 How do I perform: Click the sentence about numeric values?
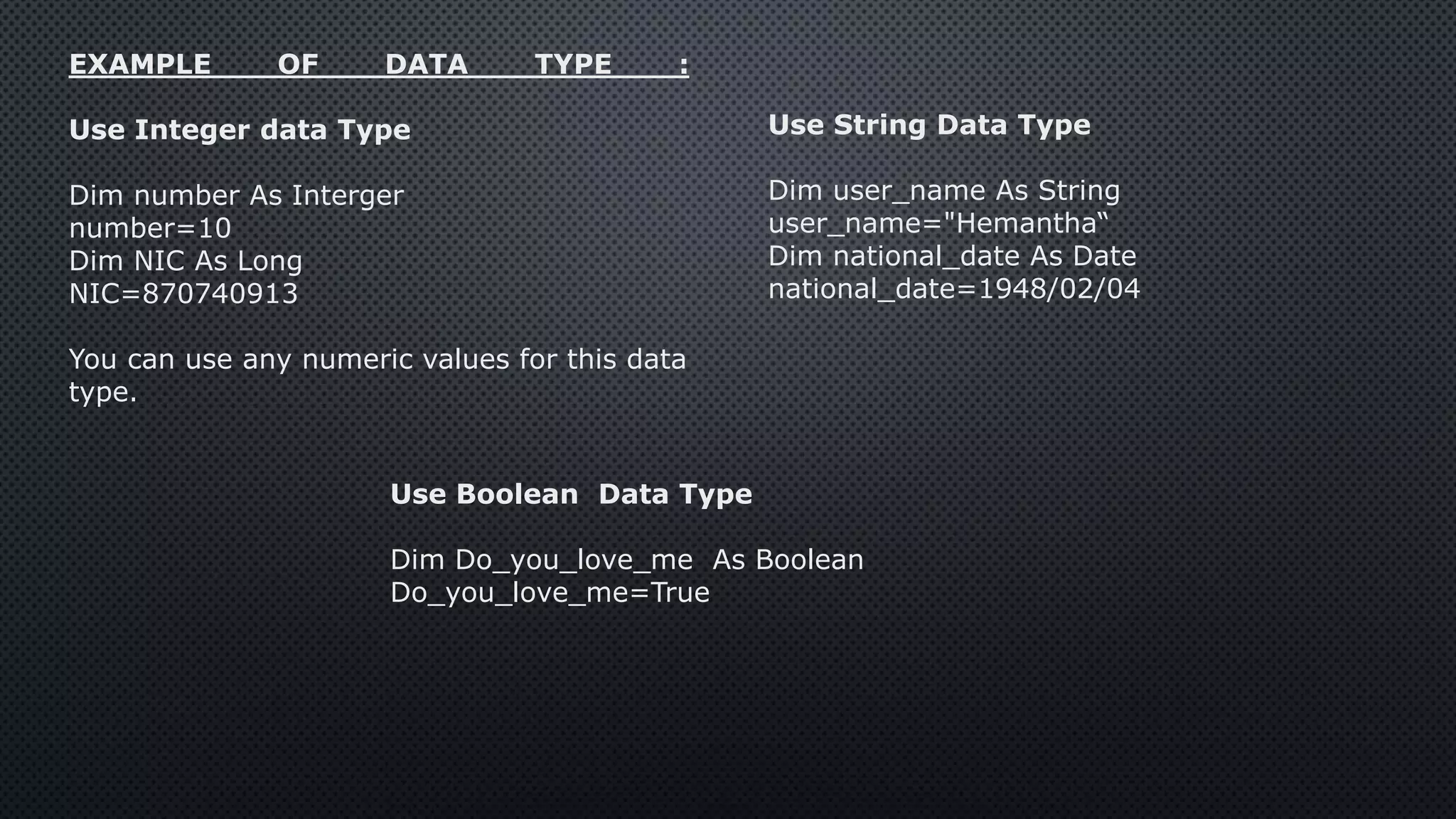[x=377, y=360]
